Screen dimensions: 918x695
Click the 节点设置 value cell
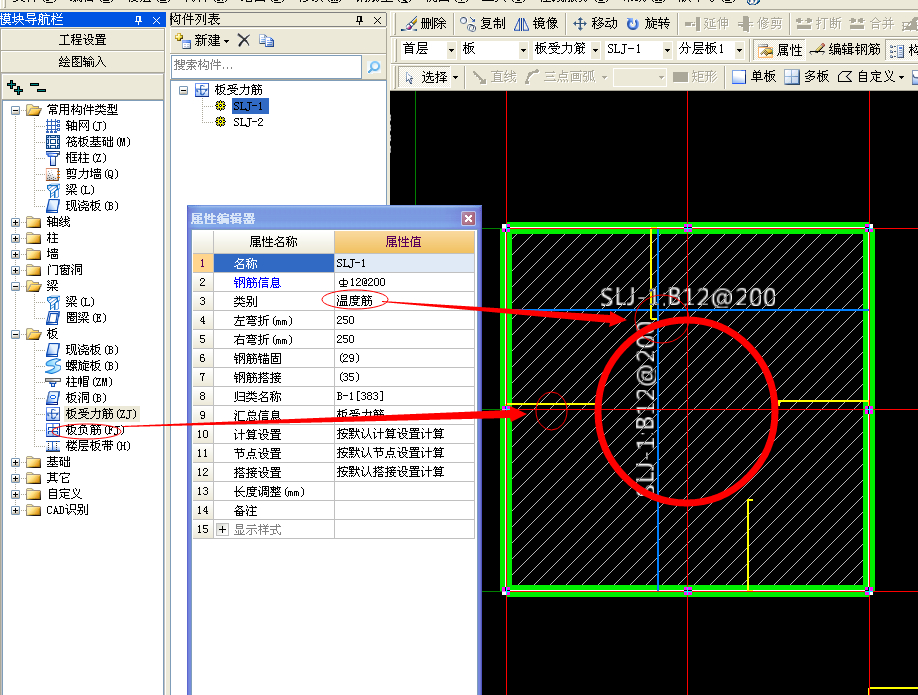click(405, 453)
